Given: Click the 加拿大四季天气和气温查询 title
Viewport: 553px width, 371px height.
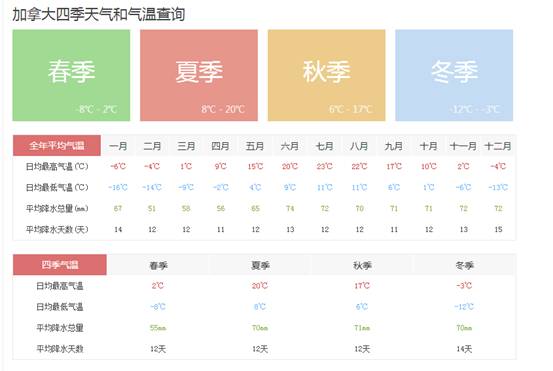Looking at the screenshot, I should coord(99,14).
